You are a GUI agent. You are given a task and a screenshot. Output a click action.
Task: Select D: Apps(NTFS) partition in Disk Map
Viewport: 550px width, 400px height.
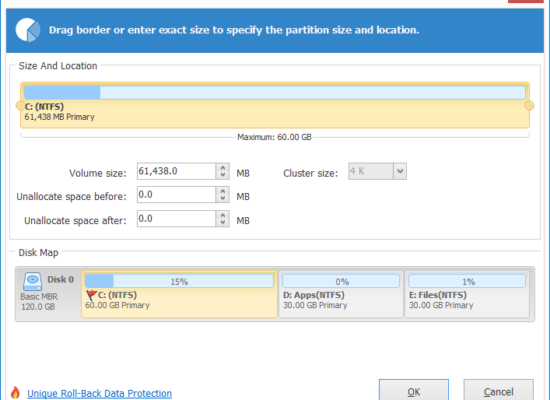[341, 294]
